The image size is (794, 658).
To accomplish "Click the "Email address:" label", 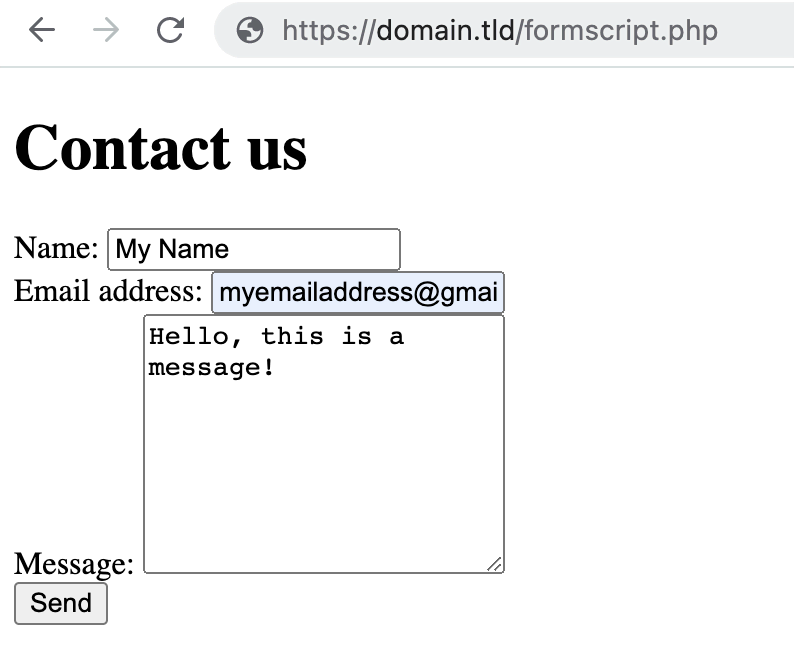I will point(108,292).
